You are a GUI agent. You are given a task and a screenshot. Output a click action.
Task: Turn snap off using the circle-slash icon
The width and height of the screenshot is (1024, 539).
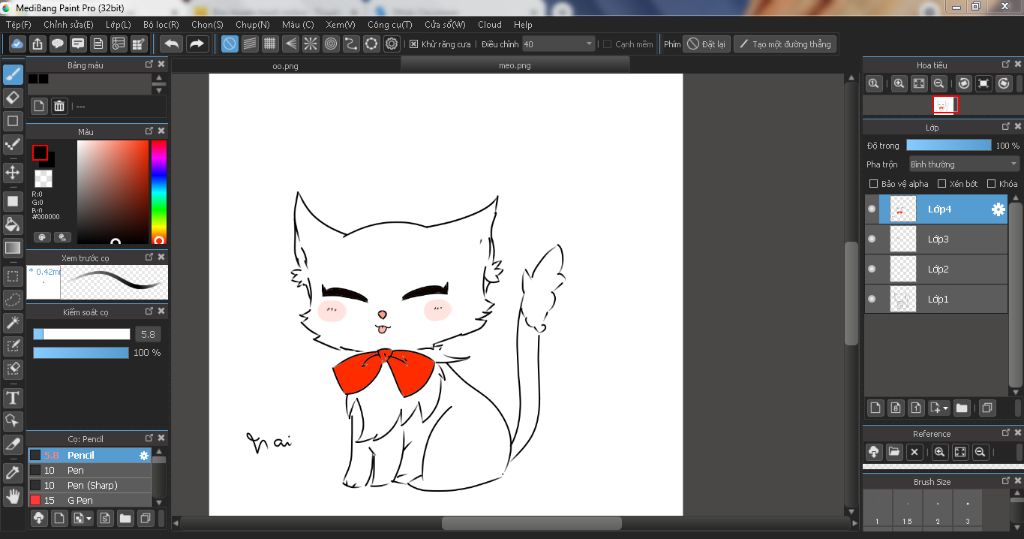(x=229, y=44)
